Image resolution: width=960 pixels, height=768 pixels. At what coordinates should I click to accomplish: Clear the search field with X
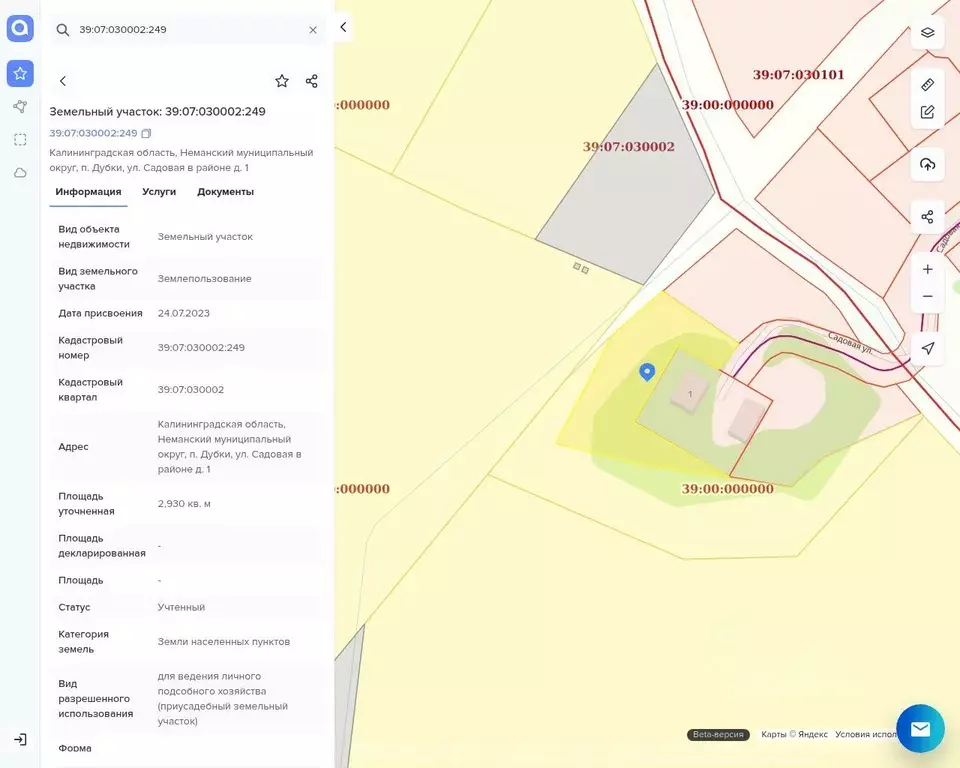[313, 30]
